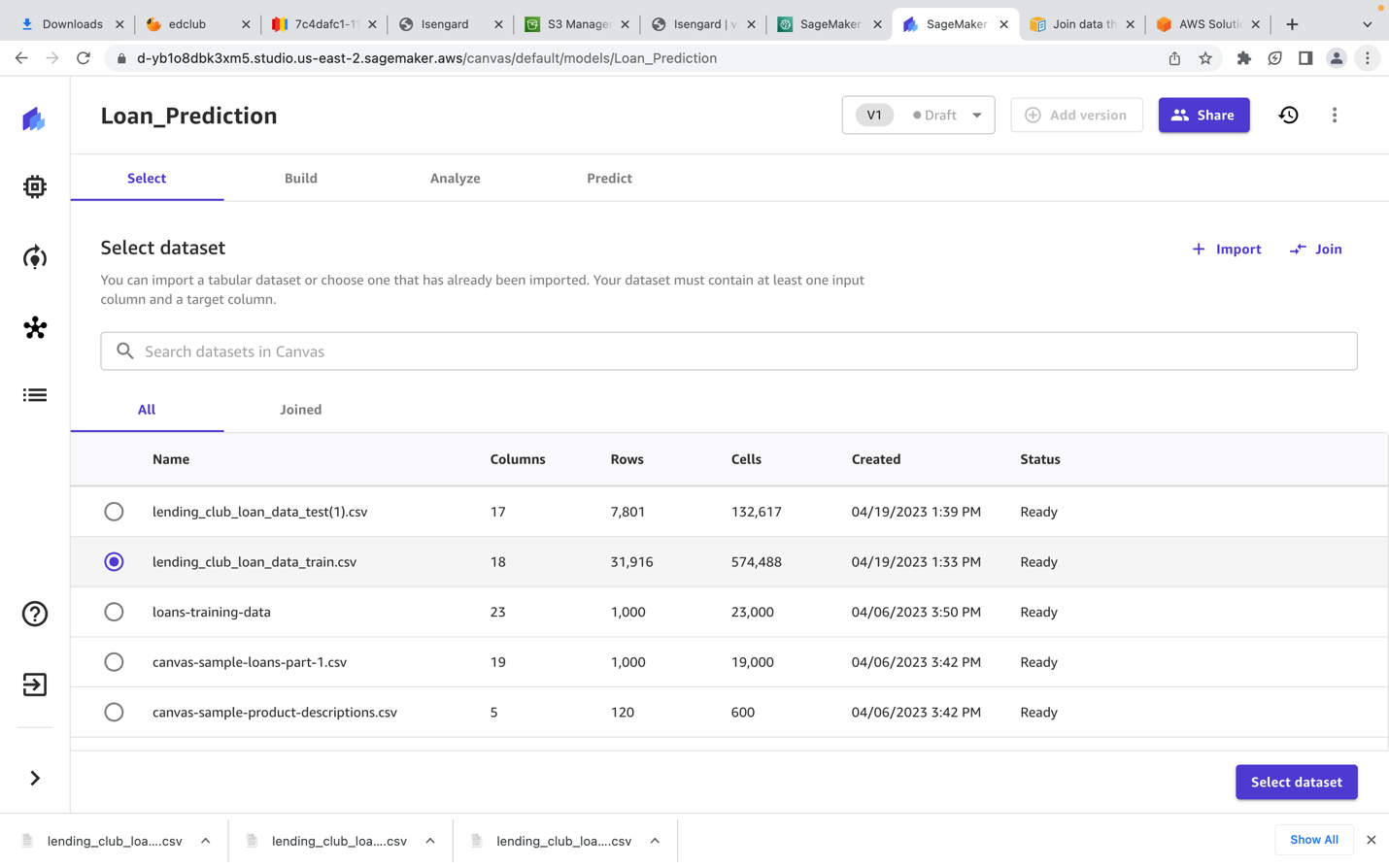1389x868 pixels.
Task: Switch to the Joined datasets tab
Action: coord(300,410)
